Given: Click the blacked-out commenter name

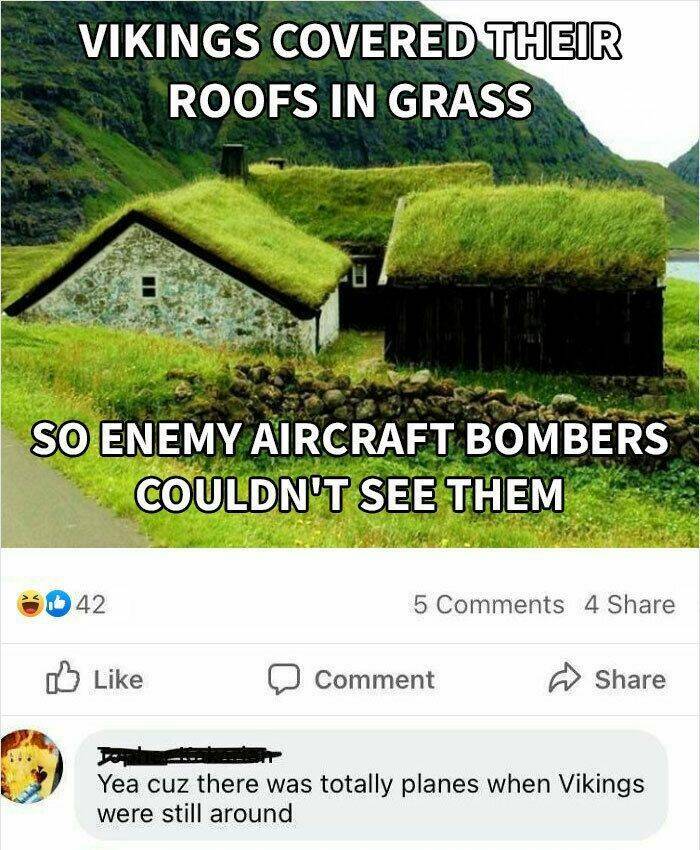Looking at the screenshot, I should pos(189,756).
